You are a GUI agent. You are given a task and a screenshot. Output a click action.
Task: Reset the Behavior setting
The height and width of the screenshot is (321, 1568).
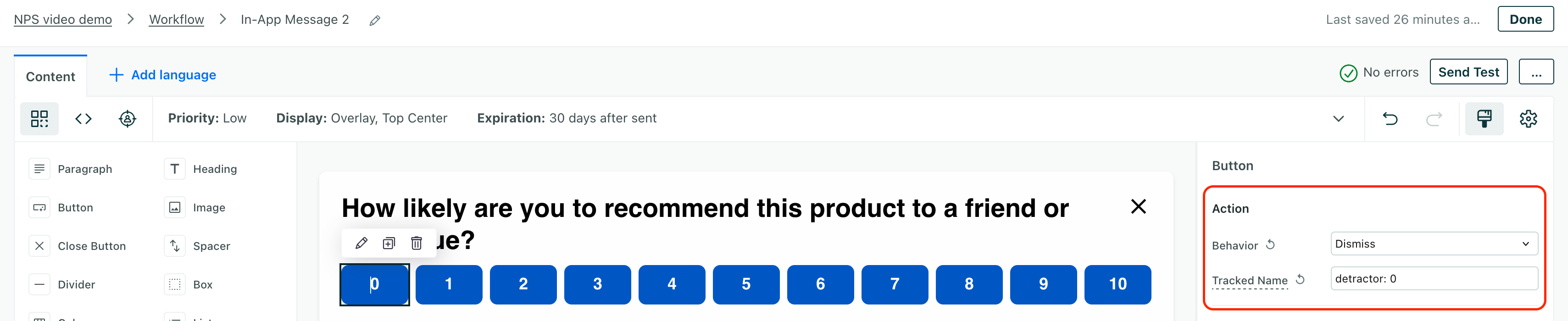(x=1270, y=244)
